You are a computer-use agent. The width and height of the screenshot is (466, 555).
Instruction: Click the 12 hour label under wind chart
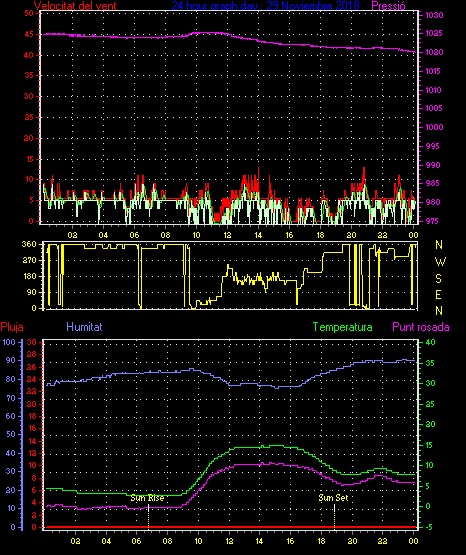[x=227, y=235]
